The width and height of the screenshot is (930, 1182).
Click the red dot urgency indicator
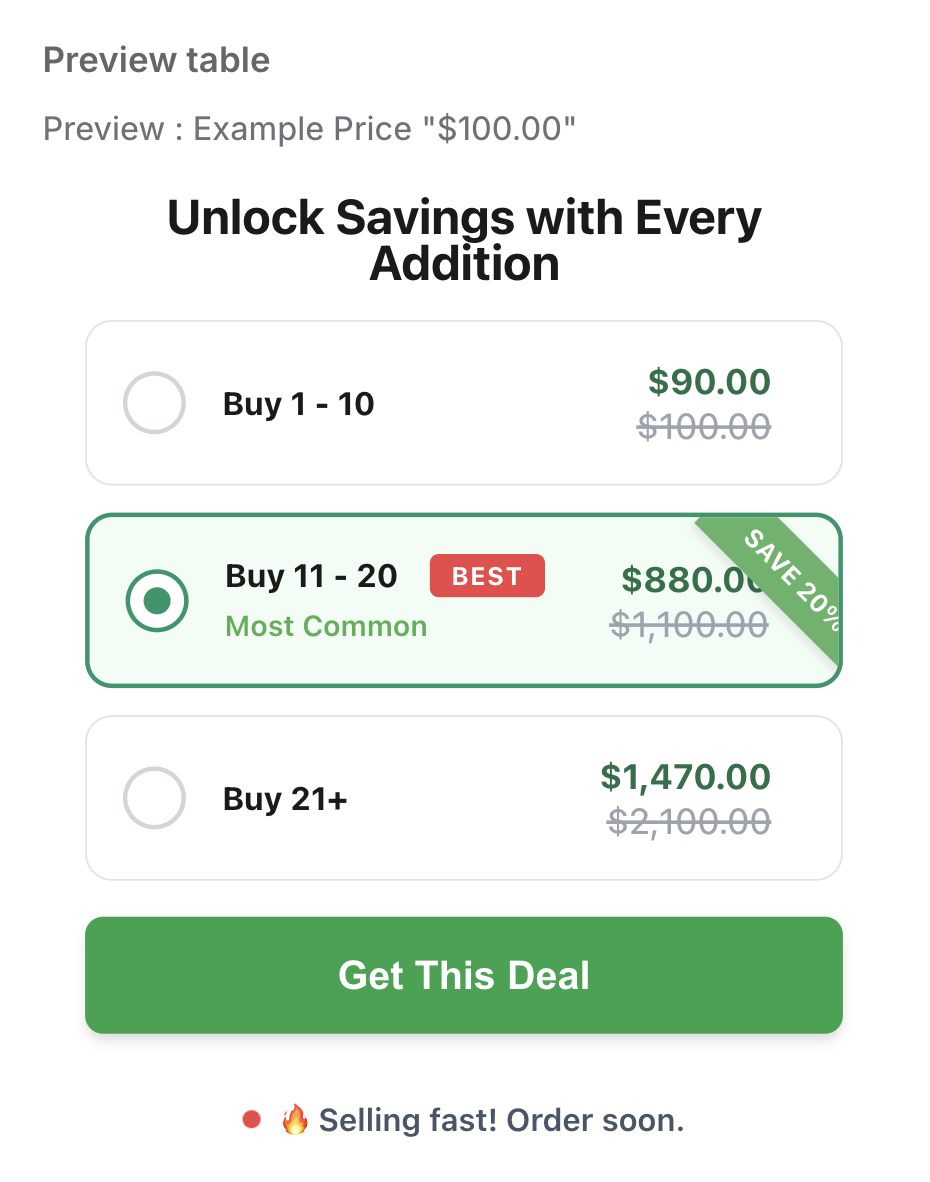coord(252,1120)
